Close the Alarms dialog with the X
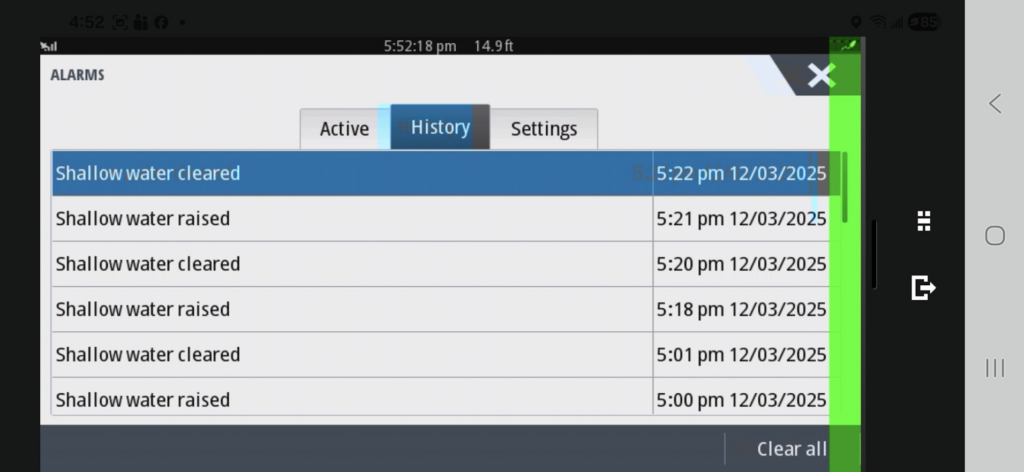 pyautogui.click(x=820, y=76)
